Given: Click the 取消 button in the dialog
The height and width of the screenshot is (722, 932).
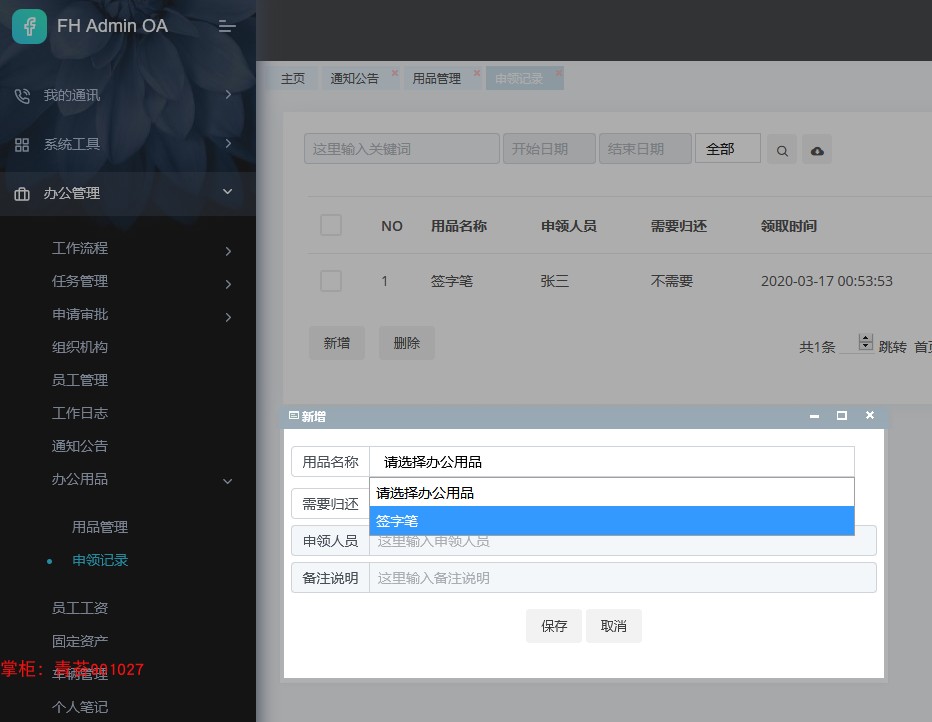Looking at the screenshot, I should (x=613, y=626).
